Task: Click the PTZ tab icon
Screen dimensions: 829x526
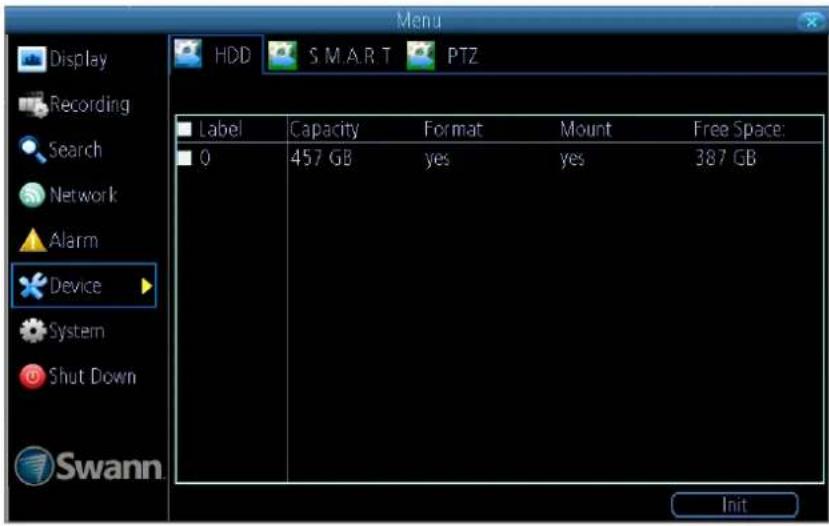Action: click(x=421, y=56)
